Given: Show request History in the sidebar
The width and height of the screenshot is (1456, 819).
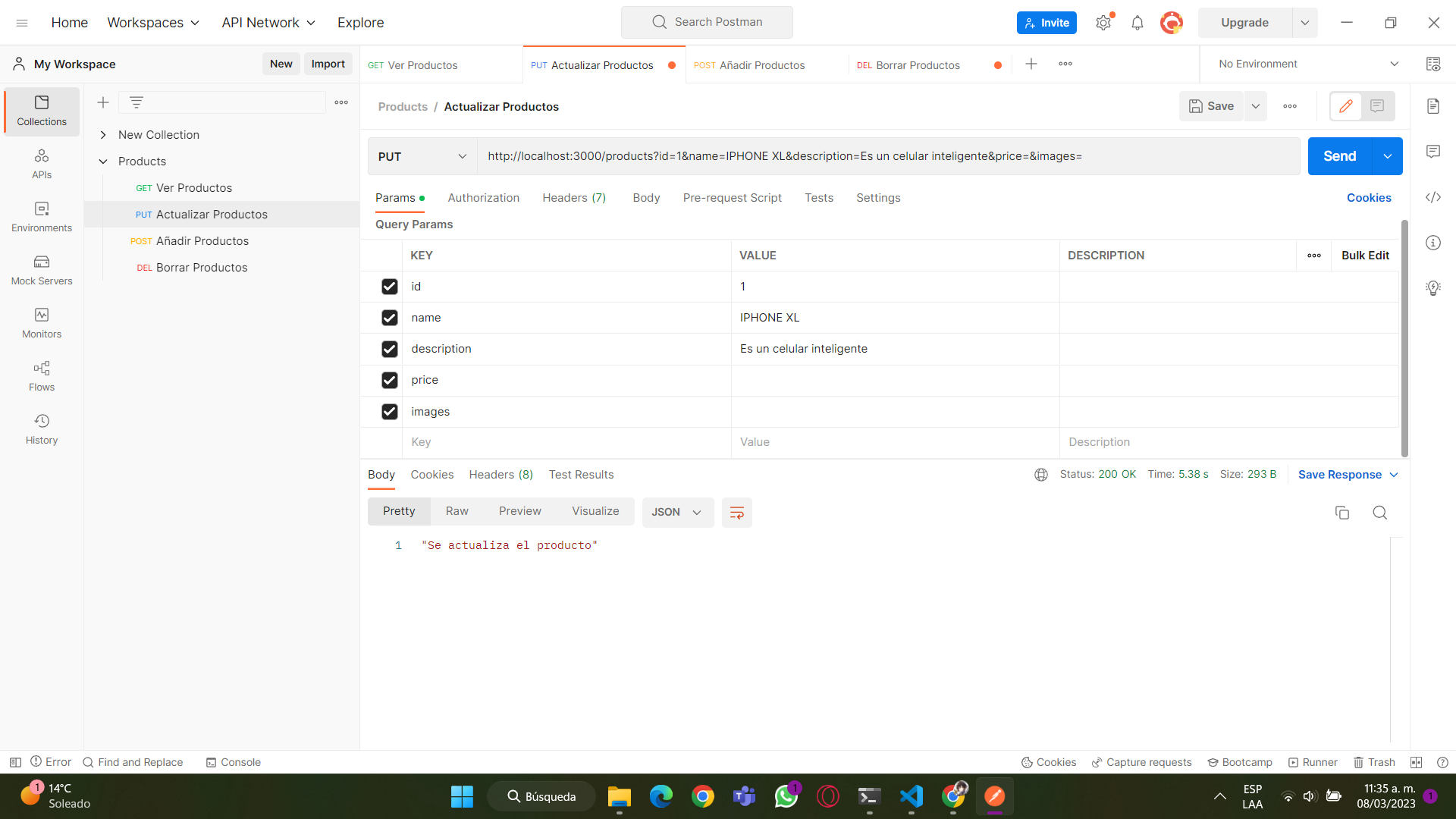Looking at the screenshot, I should click(41, 428).
